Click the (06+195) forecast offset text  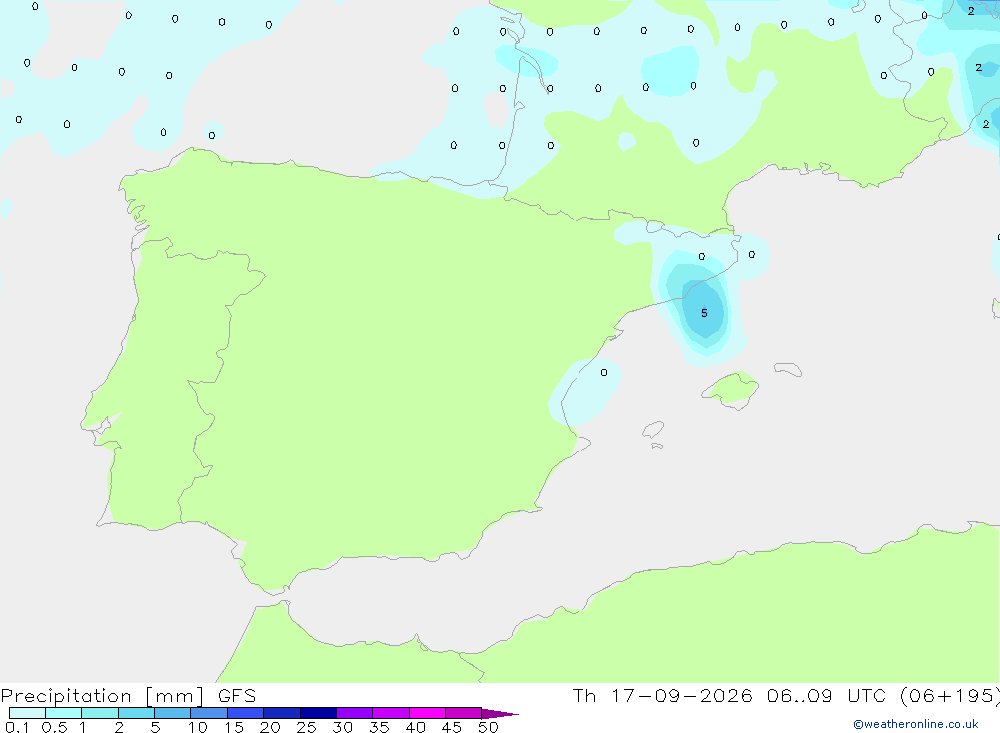950,695
